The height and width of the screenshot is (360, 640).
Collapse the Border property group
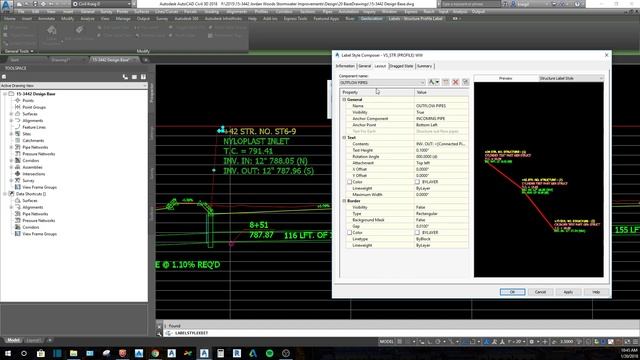[344, 201]
